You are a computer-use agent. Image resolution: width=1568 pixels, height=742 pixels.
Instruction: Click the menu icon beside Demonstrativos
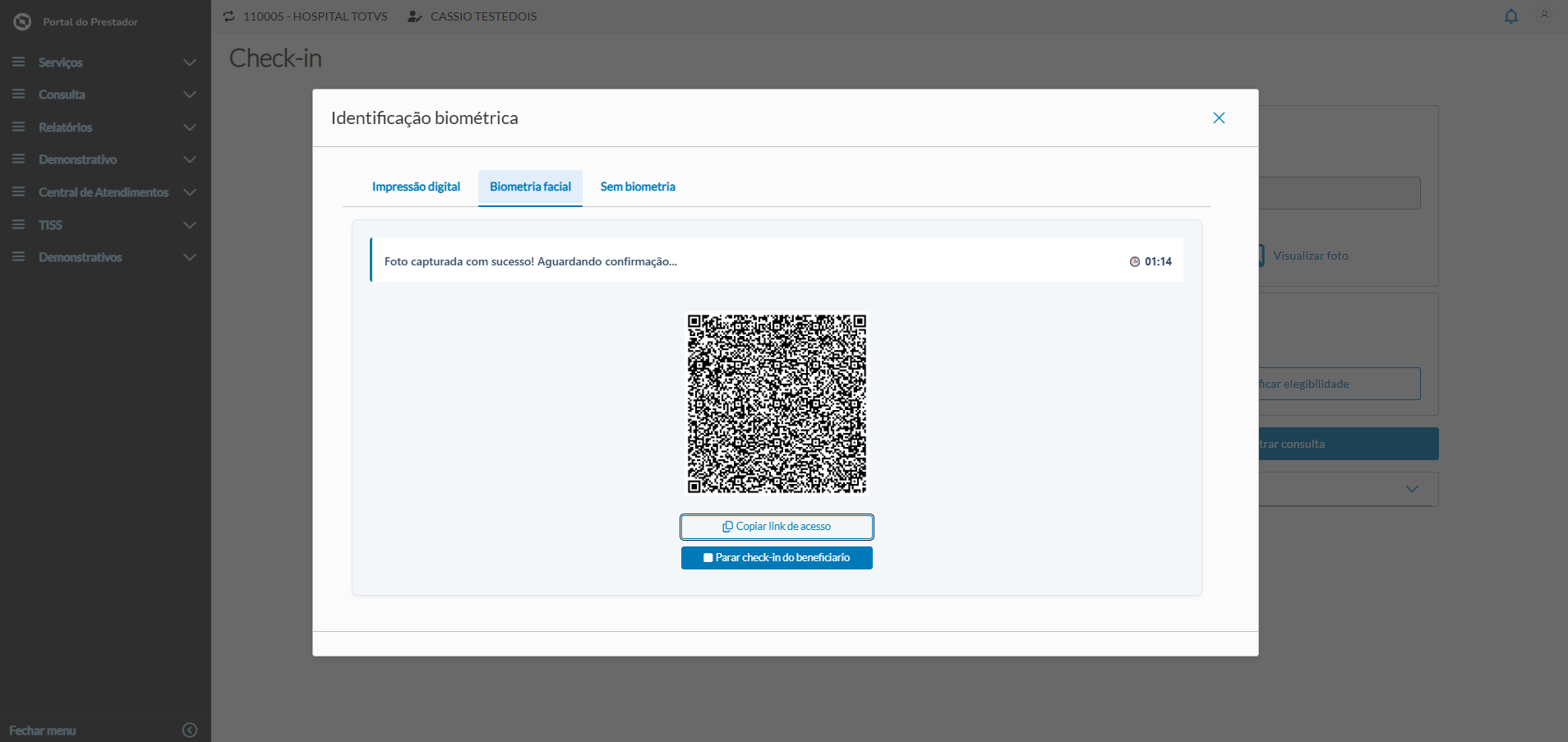click(x=18, y=257)
